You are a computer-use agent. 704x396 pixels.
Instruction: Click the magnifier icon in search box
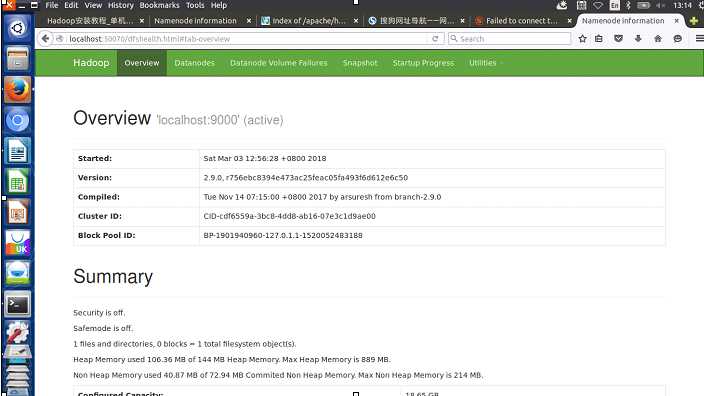(454, 39)
